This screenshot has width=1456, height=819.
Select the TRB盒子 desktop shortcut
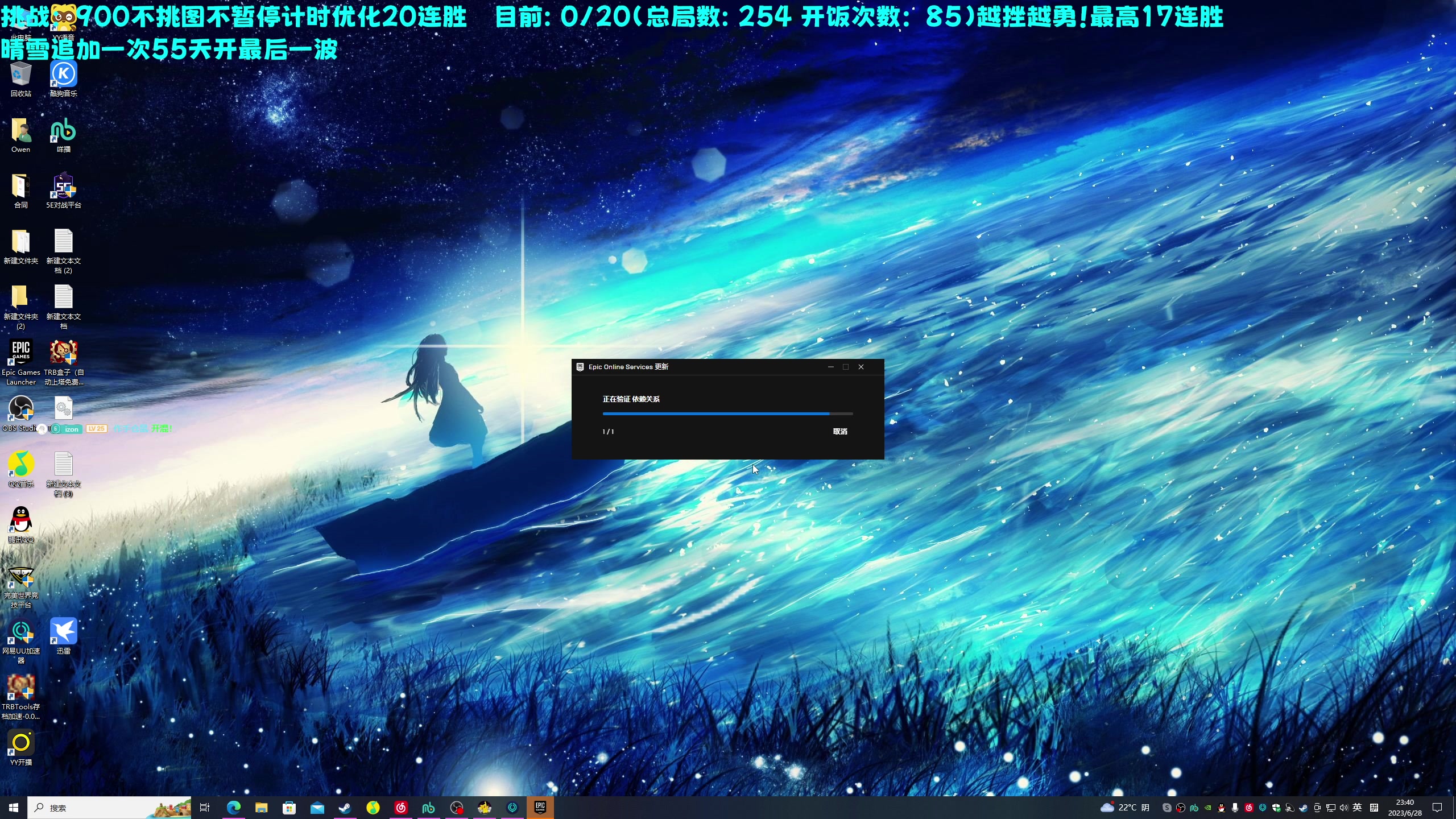click(x=63, y=363)
